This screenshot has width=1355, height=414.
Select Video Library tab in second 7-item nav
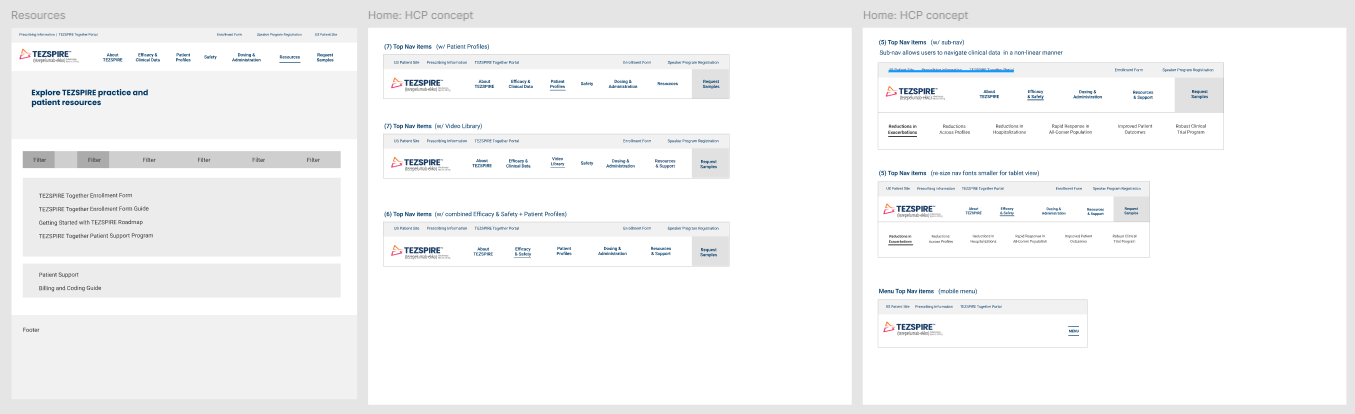[557, 163]
